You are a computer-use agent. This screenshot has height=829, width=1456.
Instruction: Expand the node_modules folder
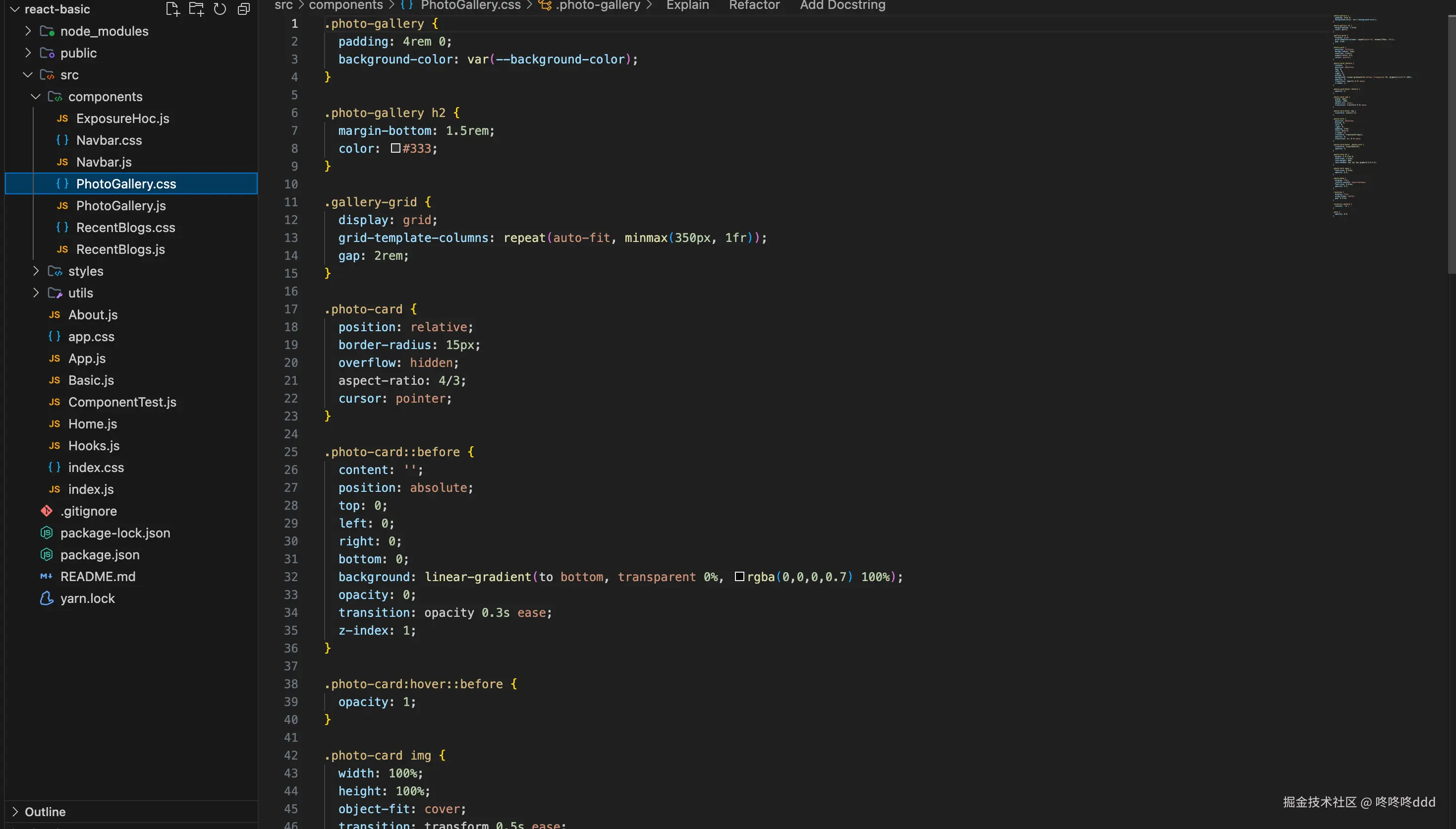click(27, 31)
